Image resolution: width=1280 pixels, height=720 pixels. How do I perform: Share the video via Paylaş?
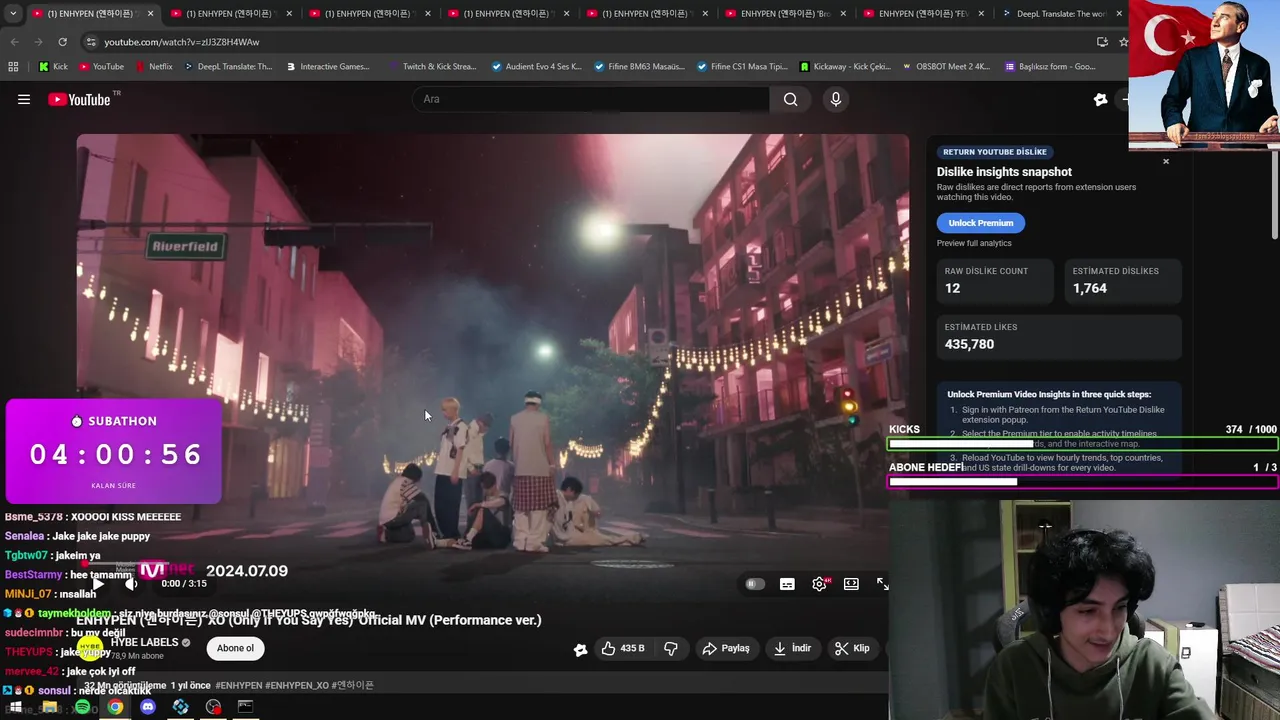[726, 648]
